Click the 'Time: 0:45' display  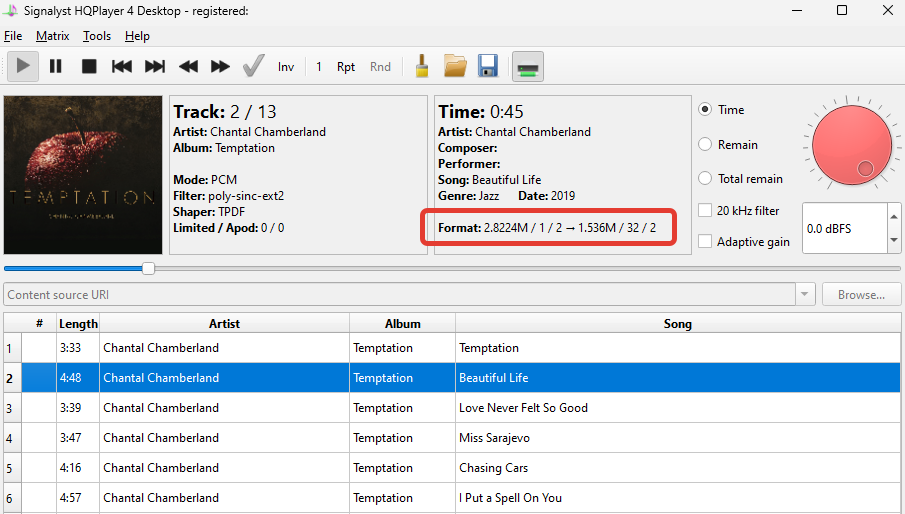pyautogui.click(x=481, y=111)
